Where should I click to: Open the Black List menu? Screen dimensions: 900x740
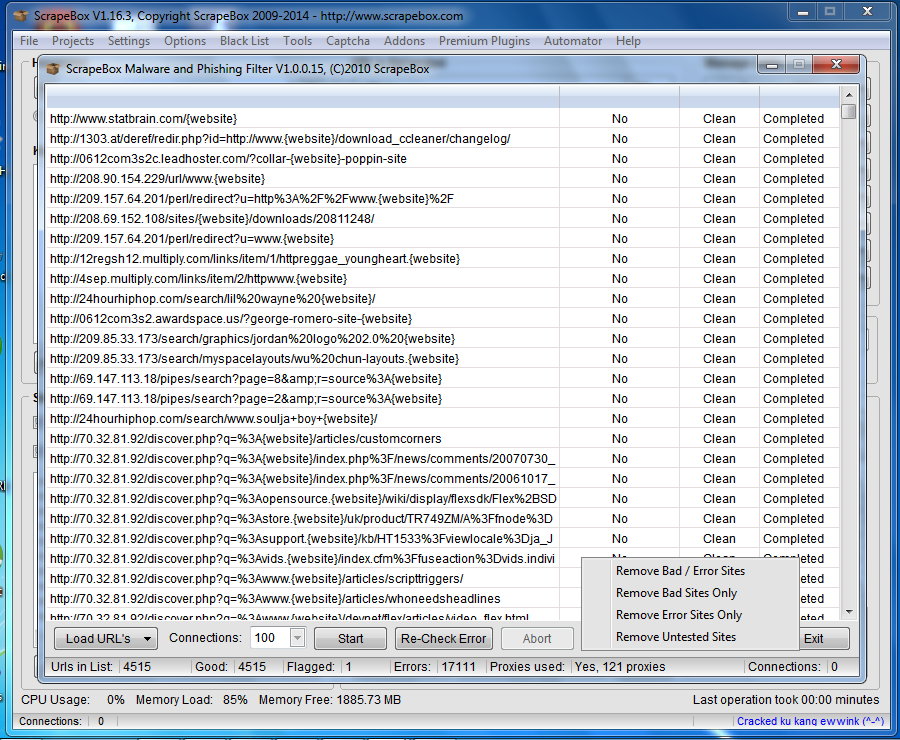tap(244, 41)
